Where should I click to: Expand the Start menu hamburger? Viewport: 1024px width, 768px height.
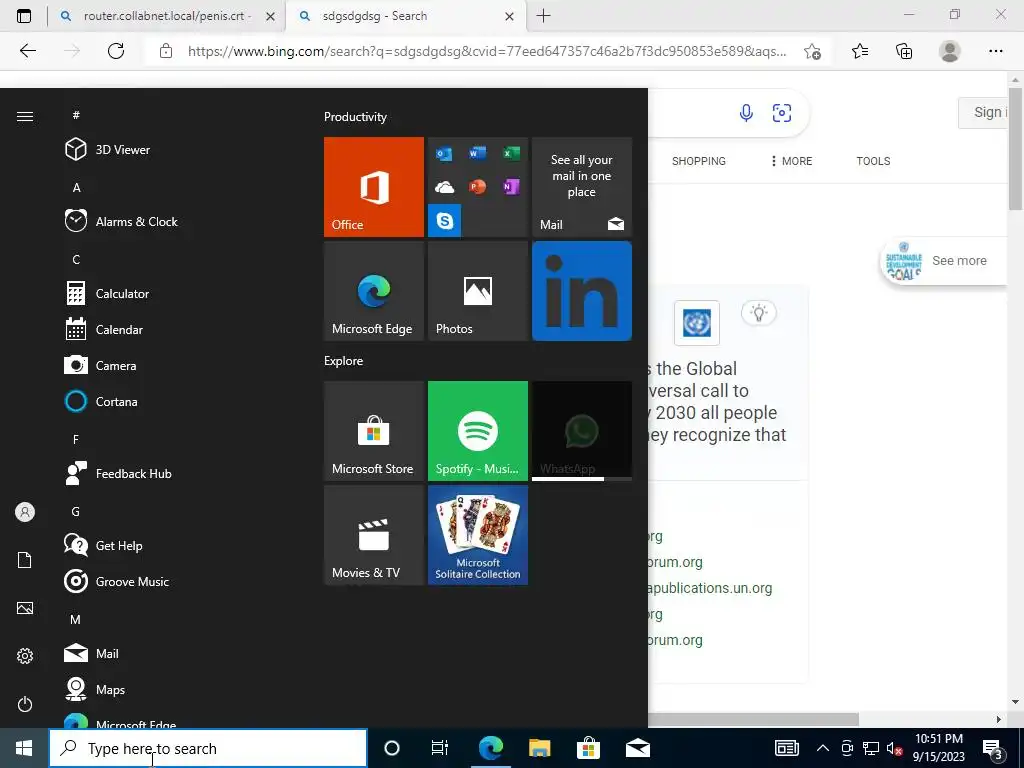point(25,116)
